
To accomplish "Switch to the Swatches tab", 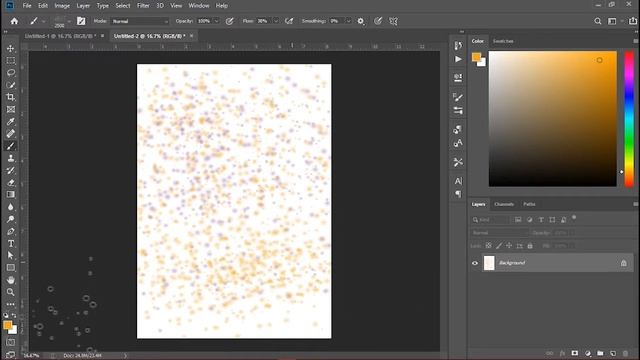I will (x=503, y=41).
